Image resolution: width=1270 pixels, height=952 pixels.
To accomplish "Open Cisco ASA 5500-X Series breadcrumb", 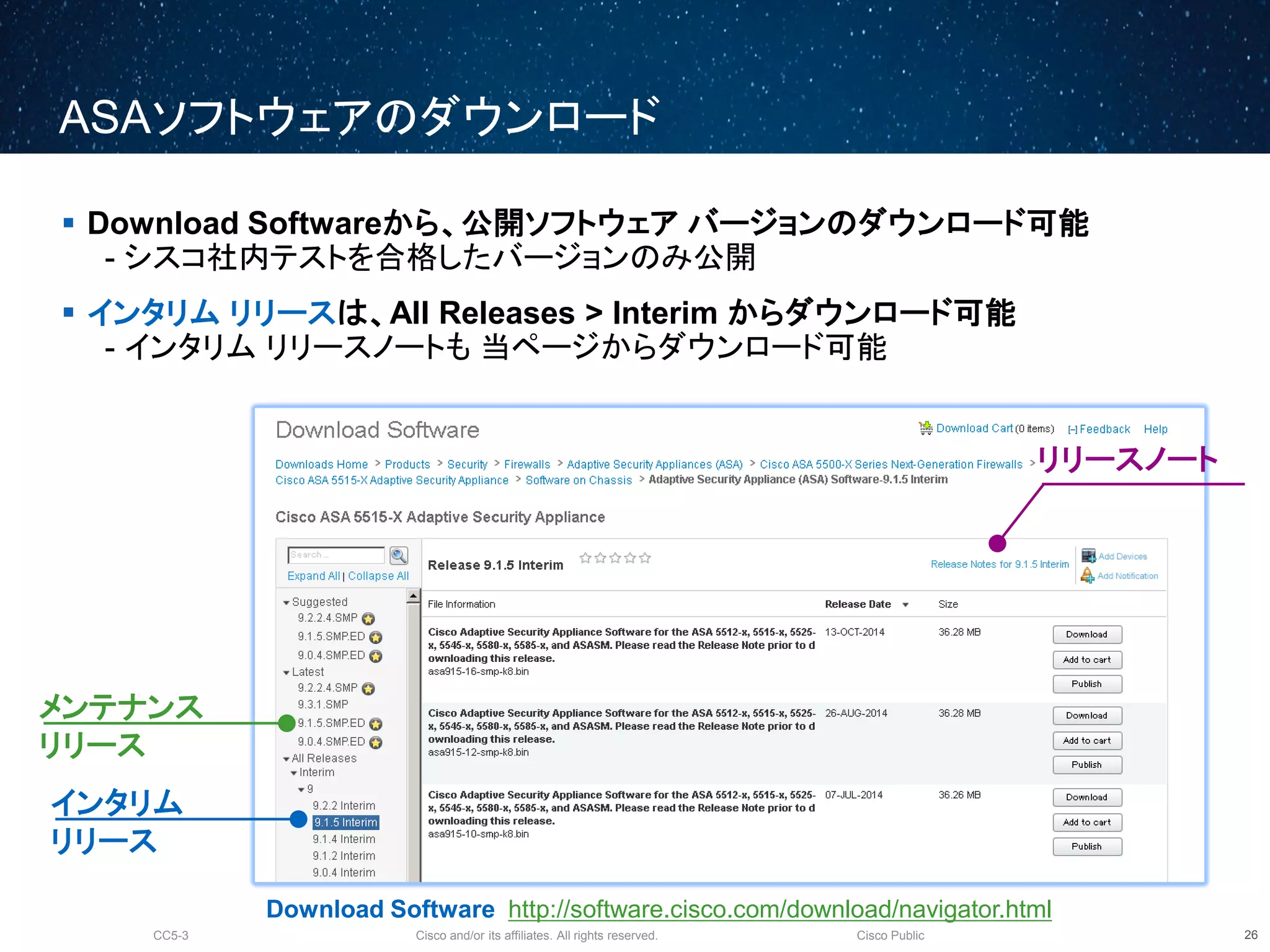I will [x=891, y=464].
